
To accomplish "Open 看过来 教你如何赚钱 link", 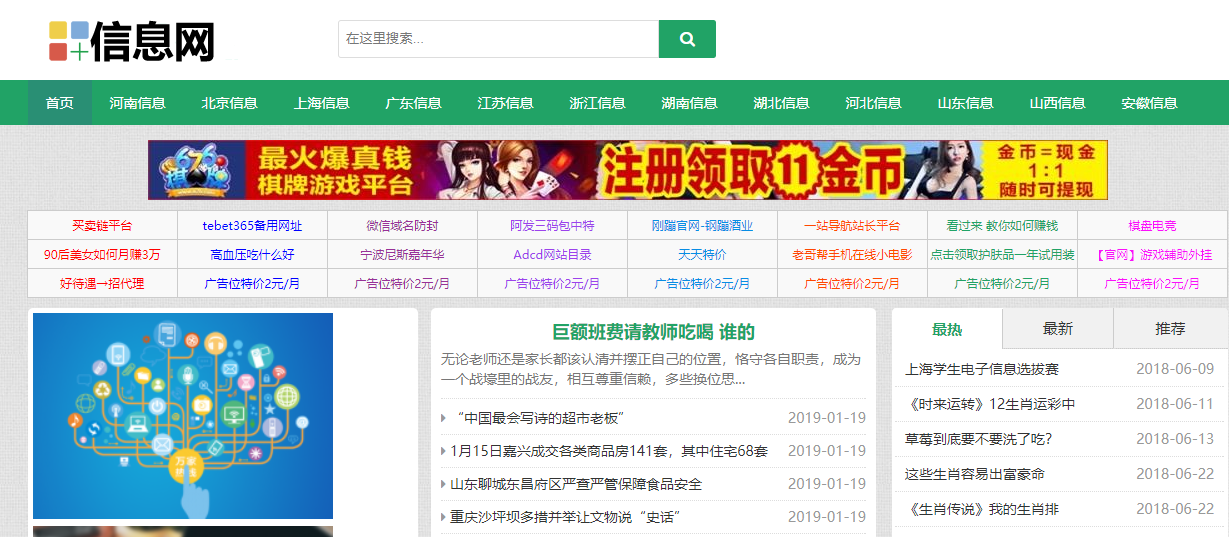I will click(x=1002, y=226).
